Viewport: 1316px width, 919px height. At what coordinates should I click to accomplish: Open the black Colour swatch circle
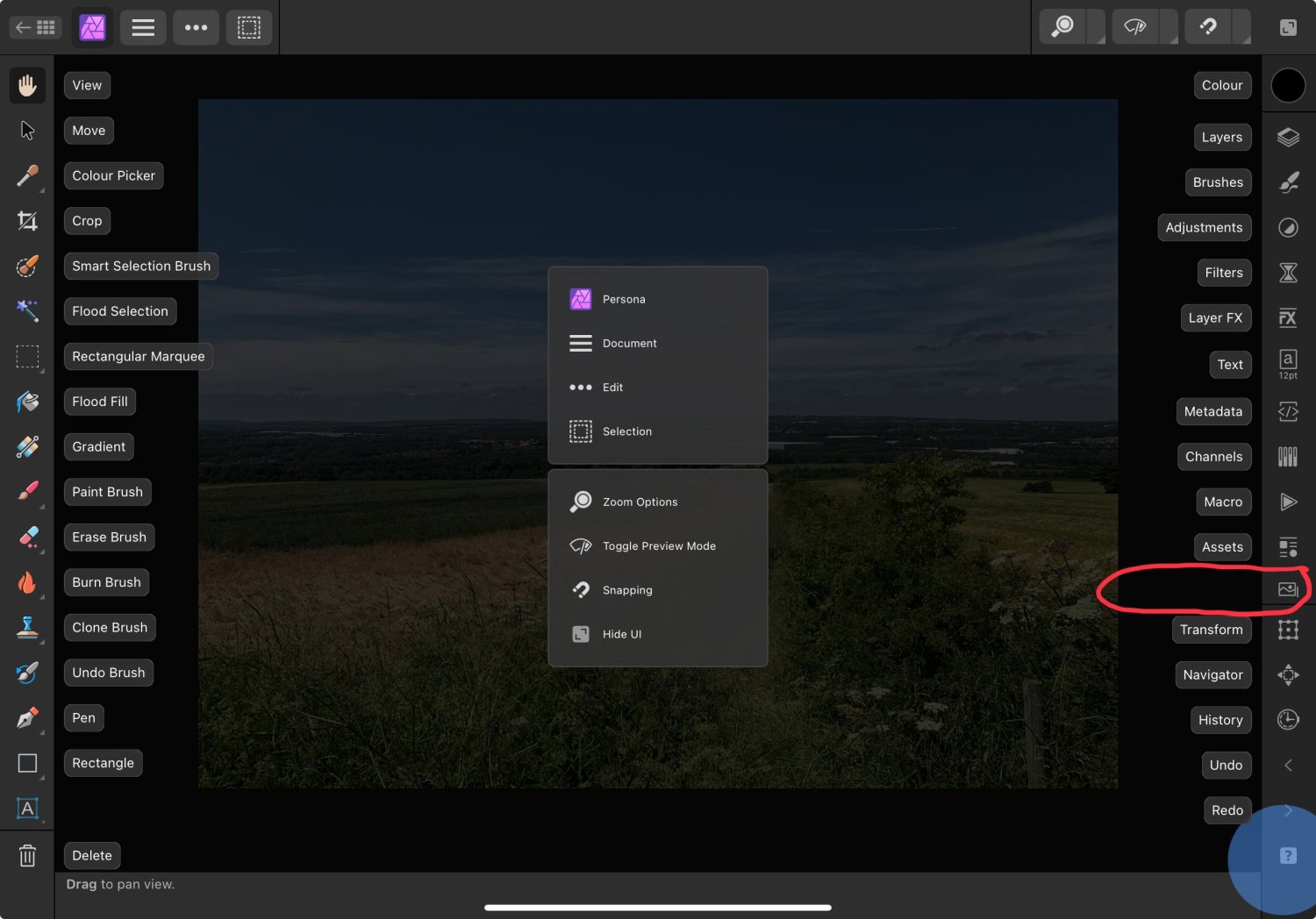[1287, 86]
